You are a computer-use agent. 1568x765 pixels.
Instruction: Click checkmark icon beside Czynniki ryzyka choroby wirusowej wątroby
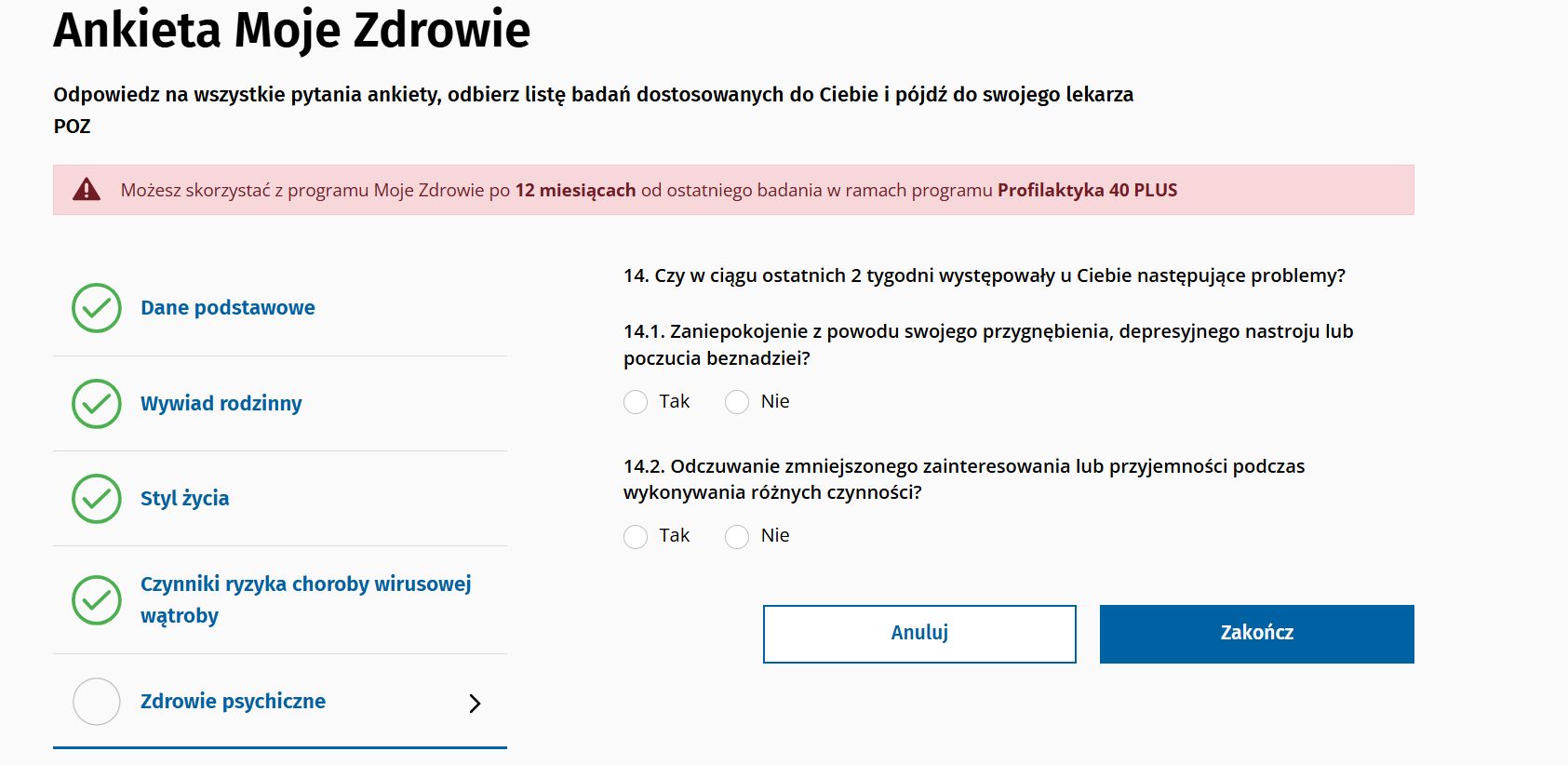(x=95, y=599)
